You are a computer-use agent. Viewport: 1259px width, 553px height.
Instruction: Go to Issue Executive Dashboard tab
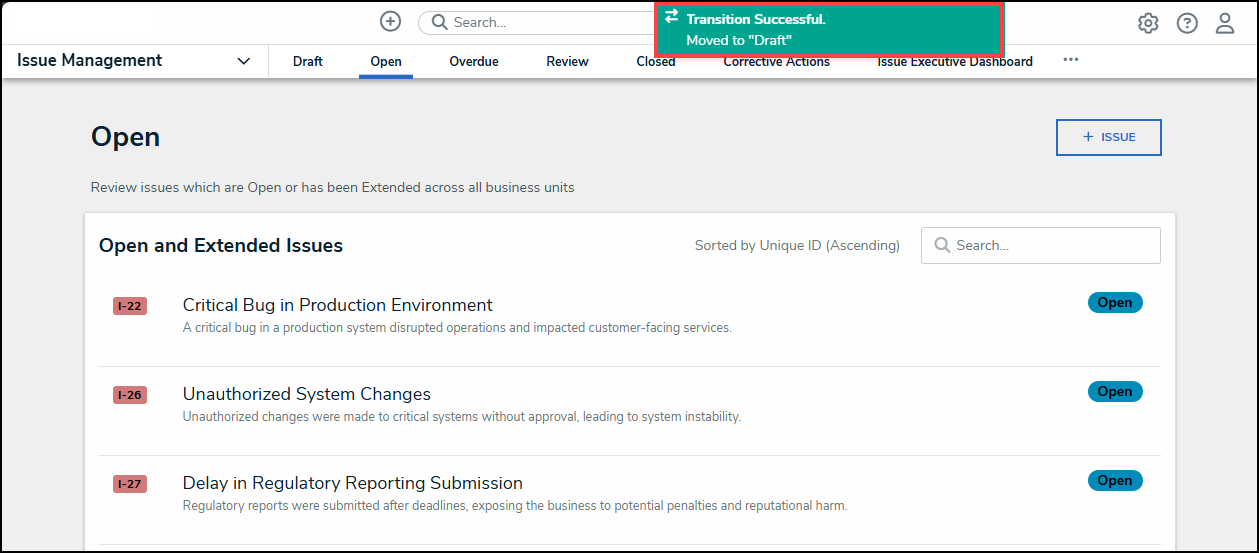click(x=955, y=61)
